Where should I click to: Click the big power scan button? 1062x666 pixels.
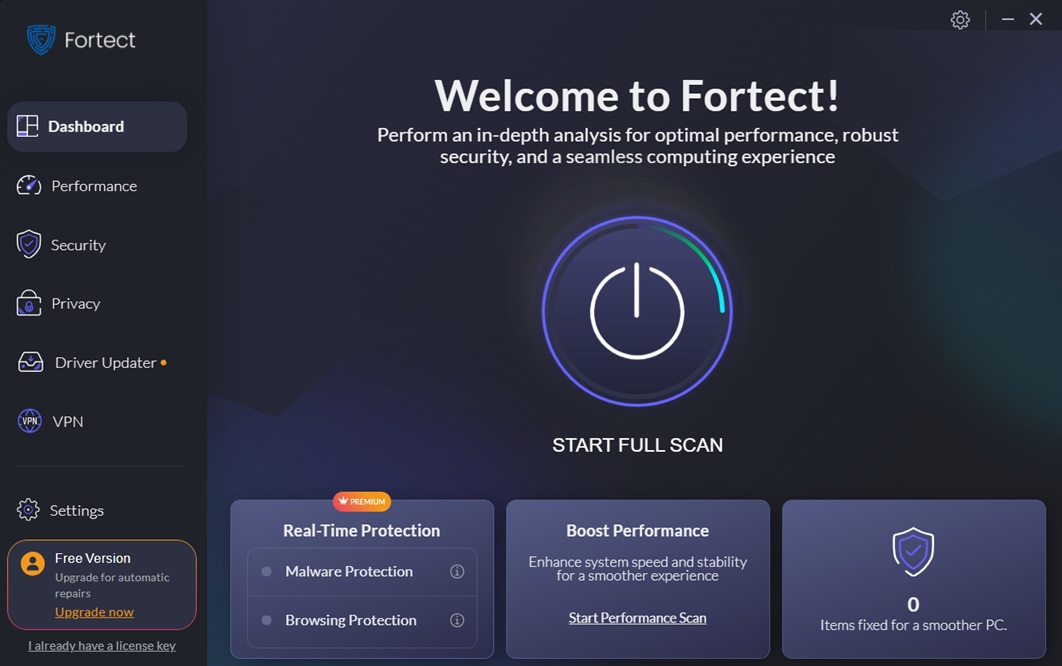point(637,311)
